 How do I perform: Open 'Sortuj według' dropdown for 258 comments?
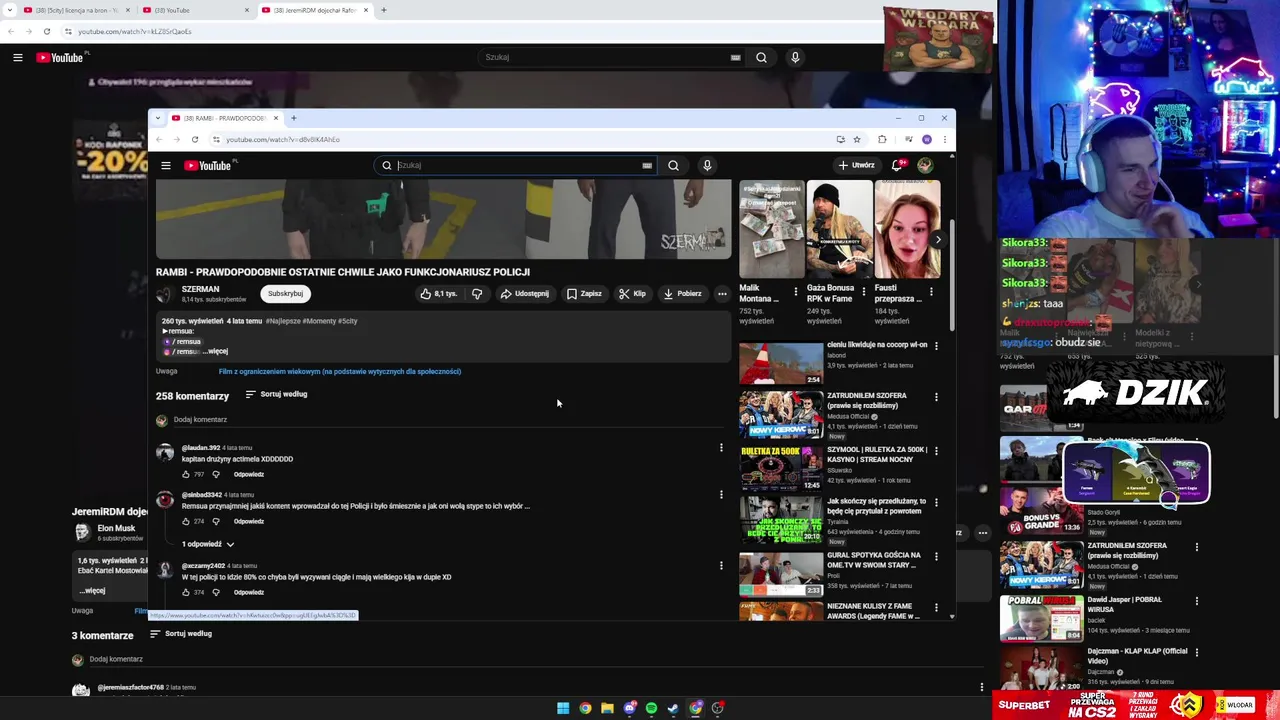coord(276,394)
